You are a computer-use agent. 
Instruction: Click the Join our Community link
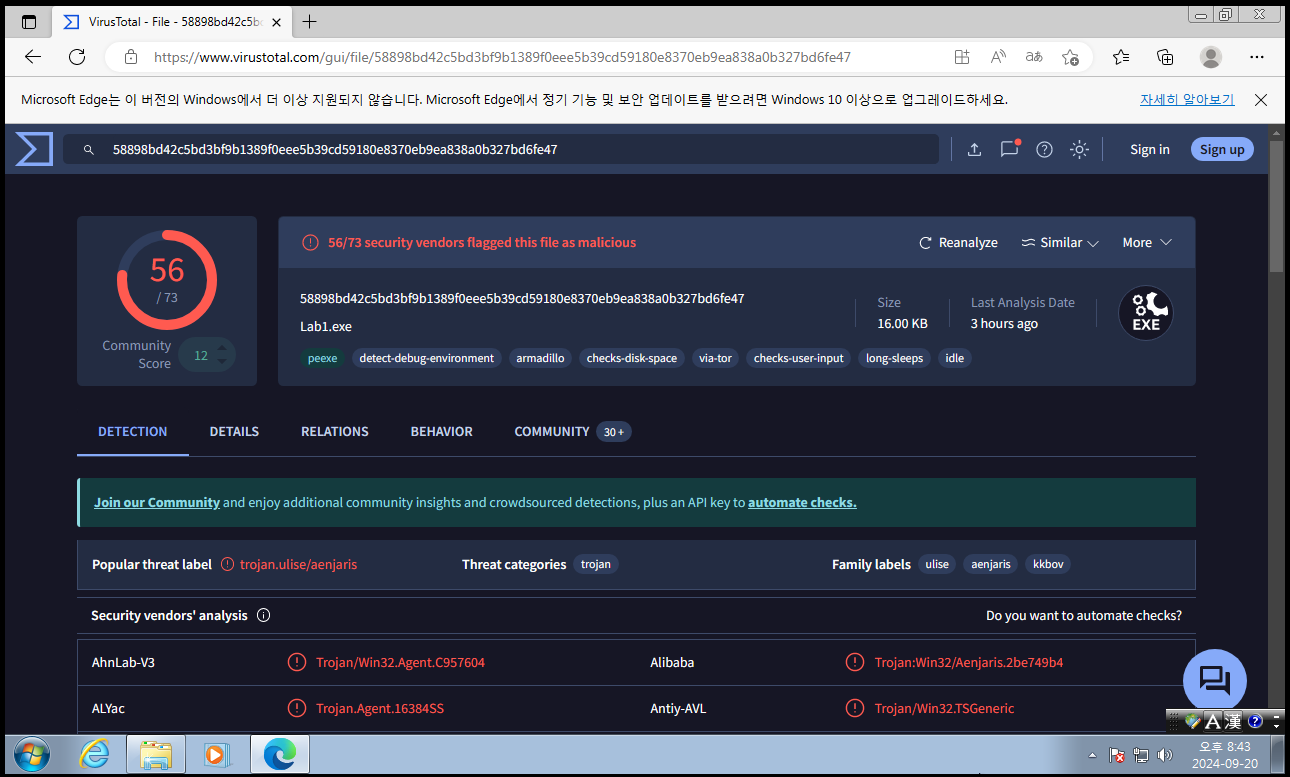click(157, 502)
